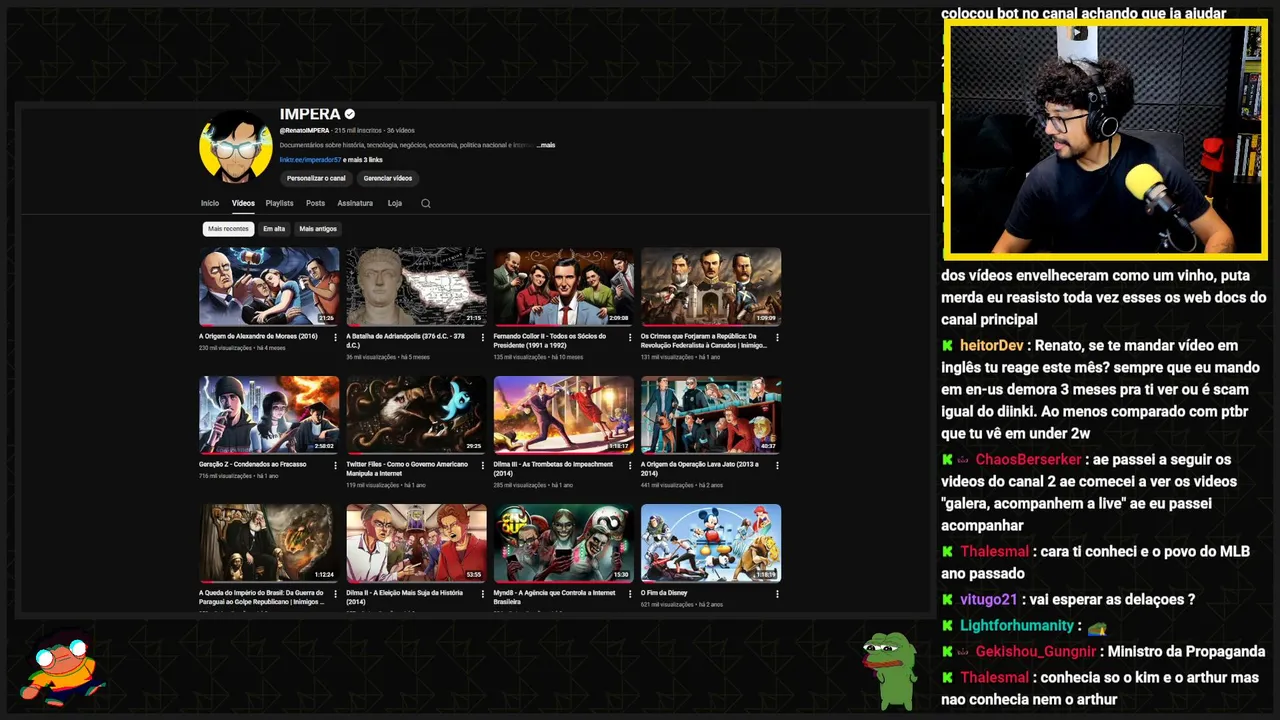Open options menu for Os Crimes que Forjaram a República

[776, 337]
